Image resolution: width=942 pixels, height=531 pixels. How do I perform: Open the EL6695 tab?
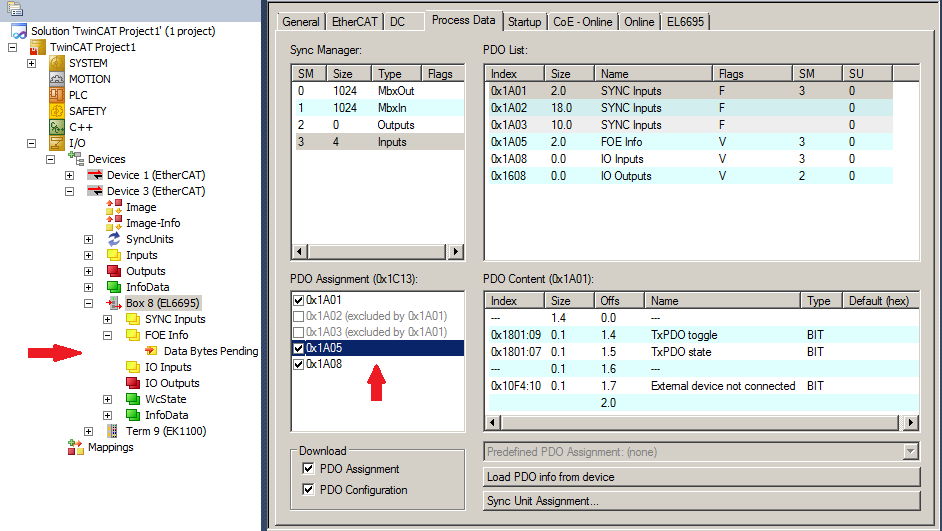(685, 22)
